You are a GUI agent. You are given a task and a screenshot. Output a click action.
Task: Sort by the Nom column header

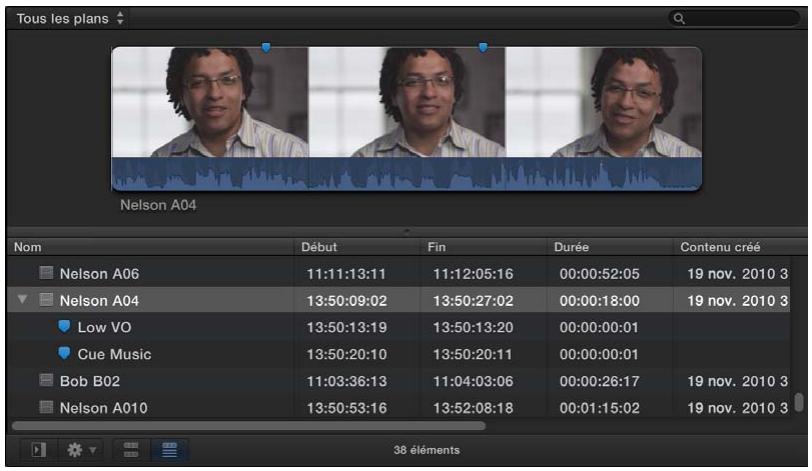[150, 247]
